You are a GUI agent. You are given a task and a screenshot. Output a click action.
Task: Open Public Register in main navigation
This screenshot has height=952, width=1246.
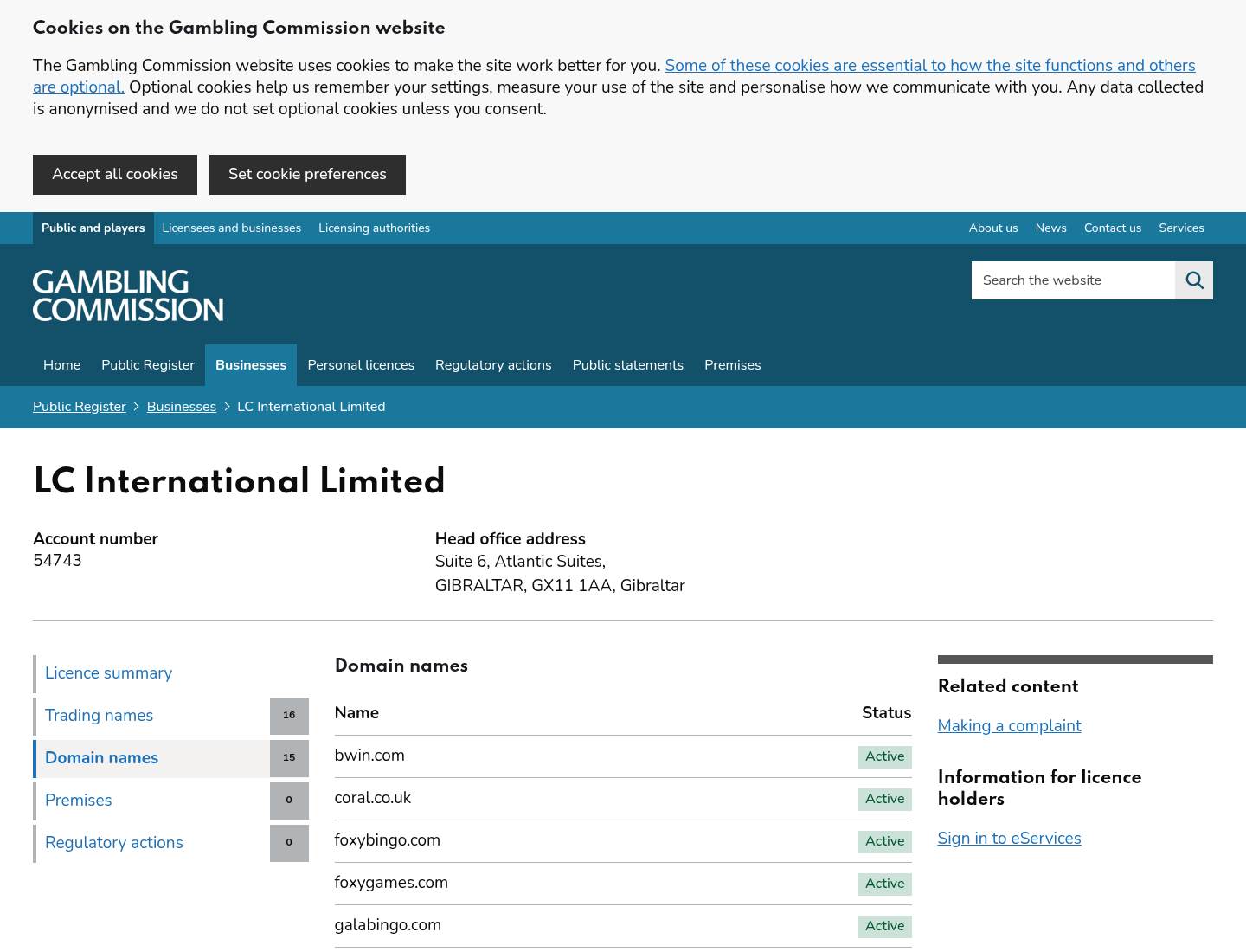tap(148, 365)
